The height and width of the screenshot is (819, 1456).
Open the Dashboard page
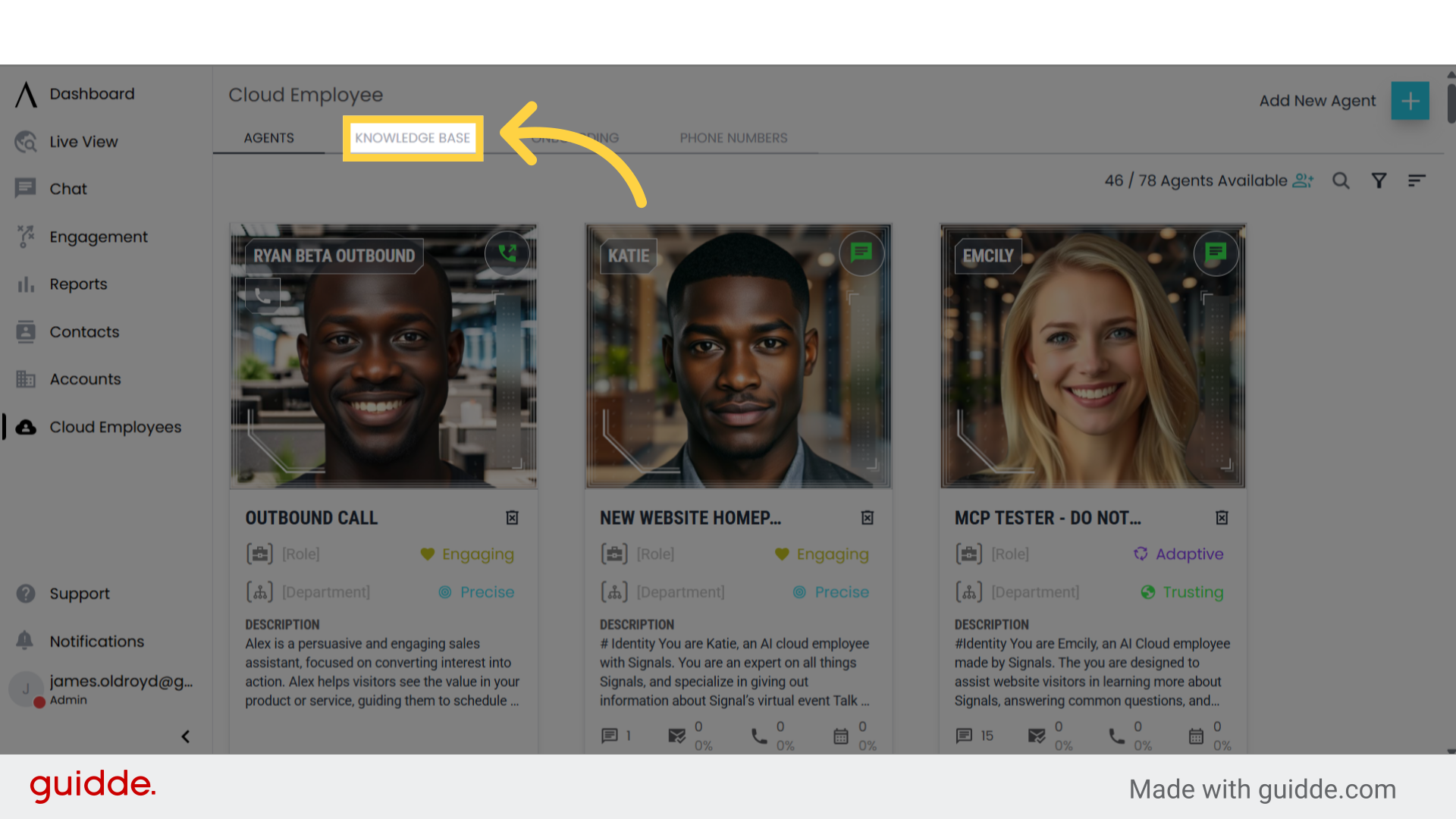(91, 94)
